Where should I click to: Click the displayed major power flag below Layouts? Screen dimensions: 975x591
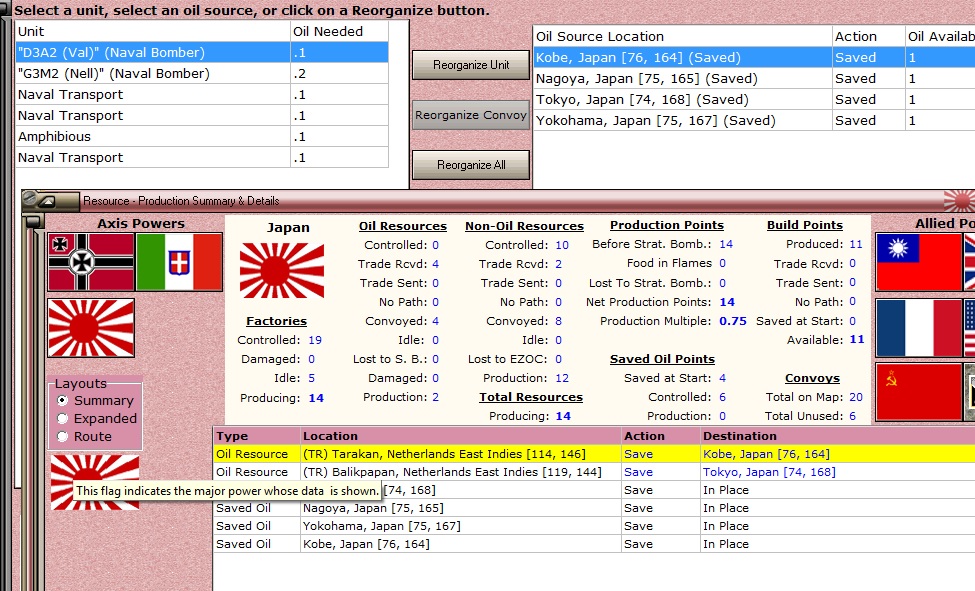click(x=95, y=482)
